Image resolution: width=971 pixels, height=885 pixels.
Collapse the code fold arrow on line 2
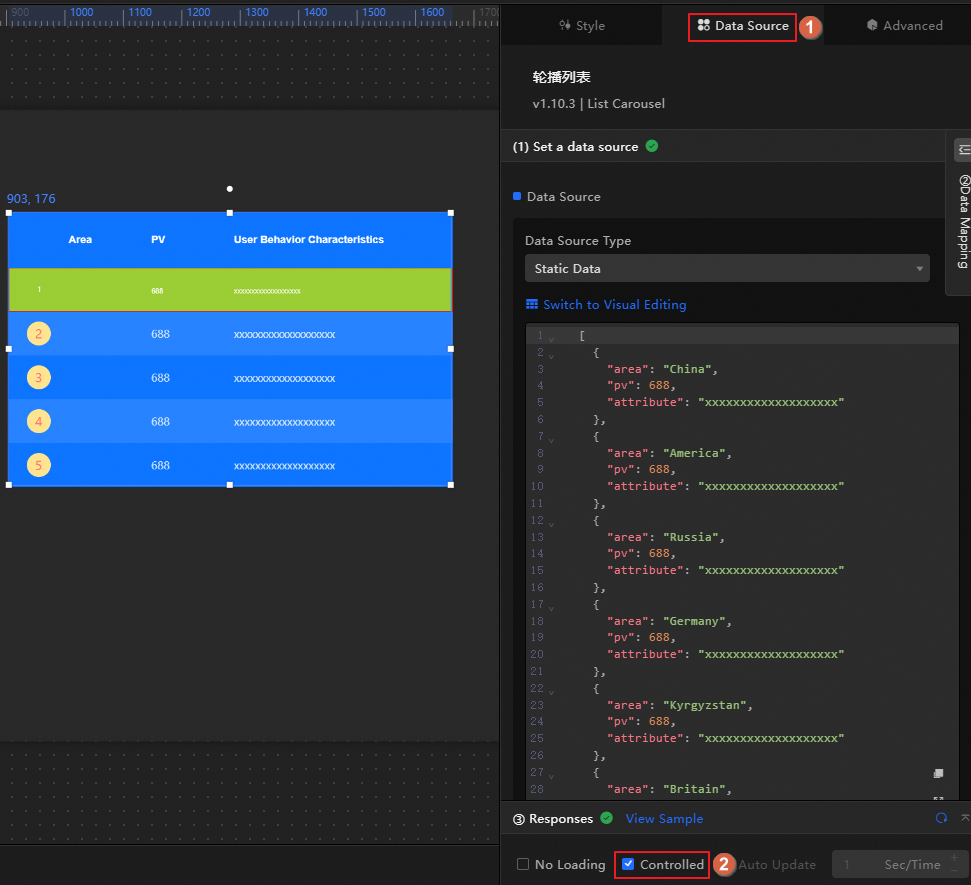pyautogui.click(x=551, y=355)
